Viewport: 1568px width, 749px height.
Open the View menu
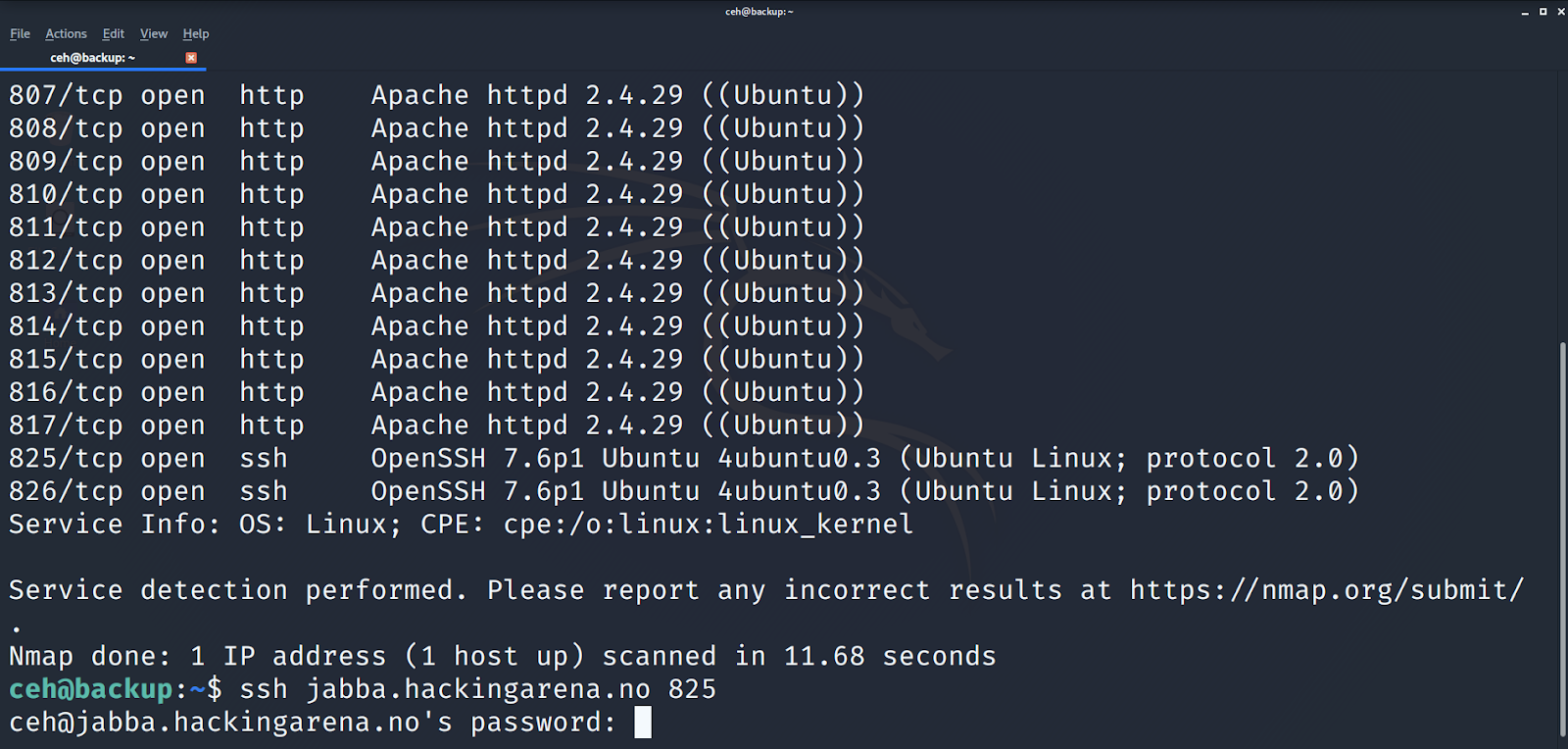[x=154, y=33]
